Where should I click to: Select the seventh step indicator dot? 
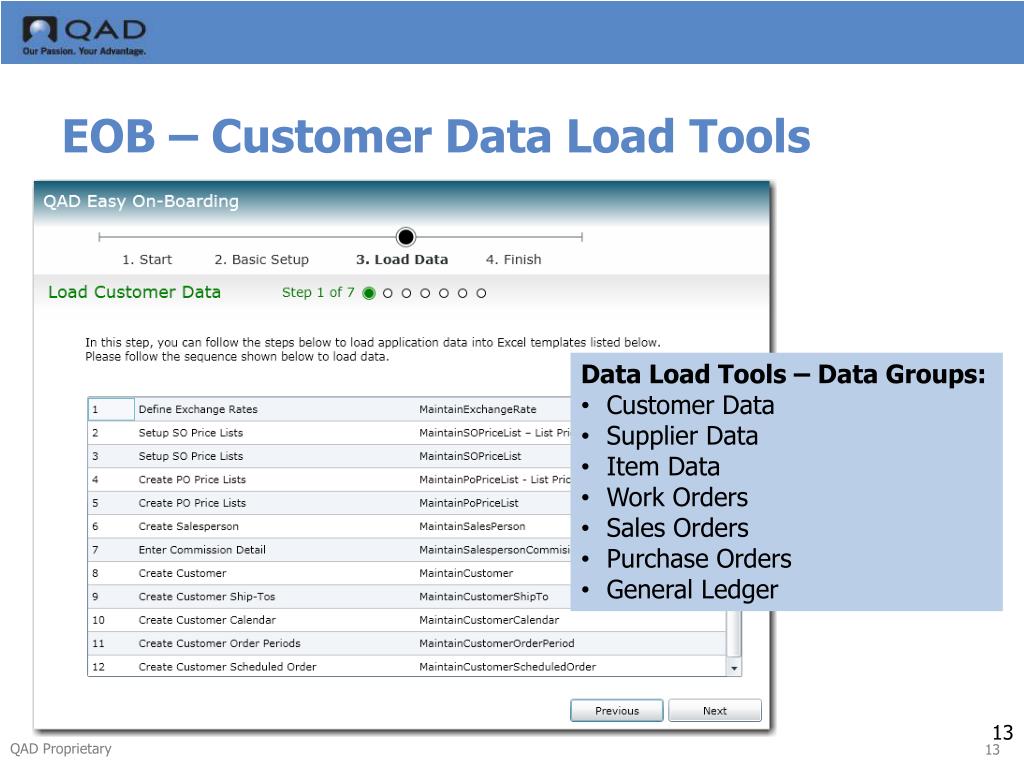click(481, 293)
